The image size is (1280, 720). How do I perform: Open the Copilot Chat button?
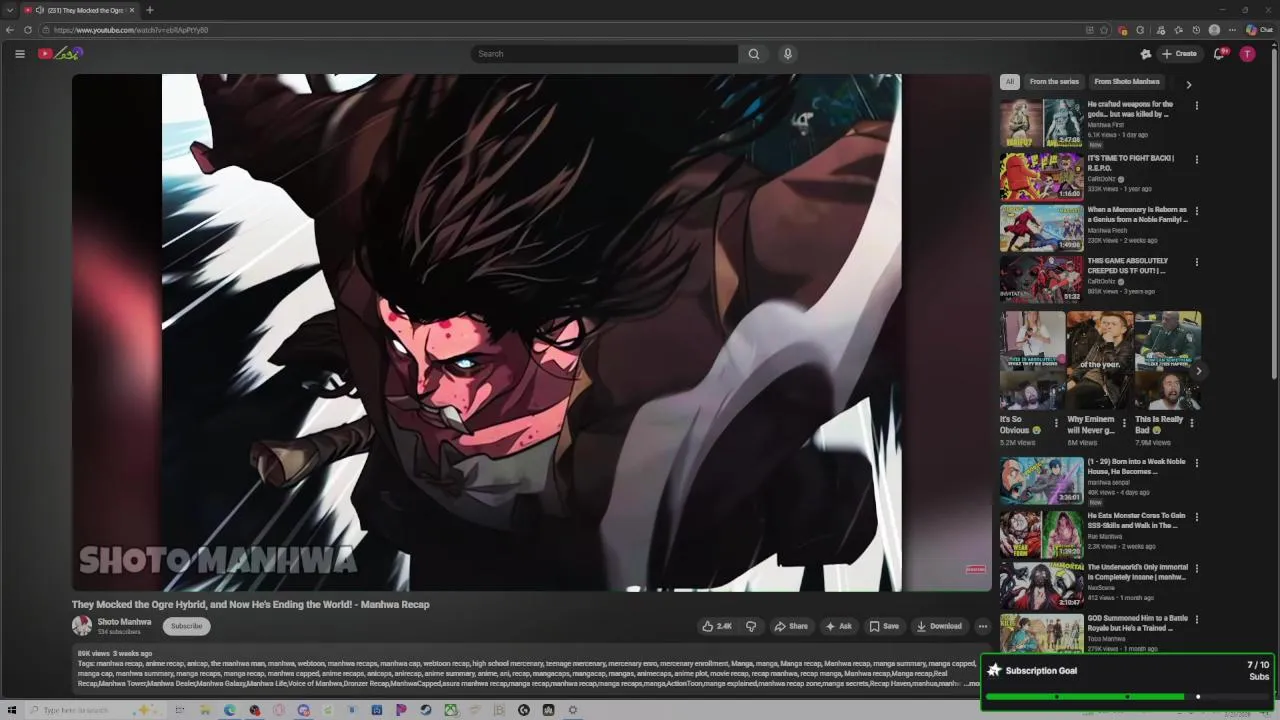tap(1259, 30)
